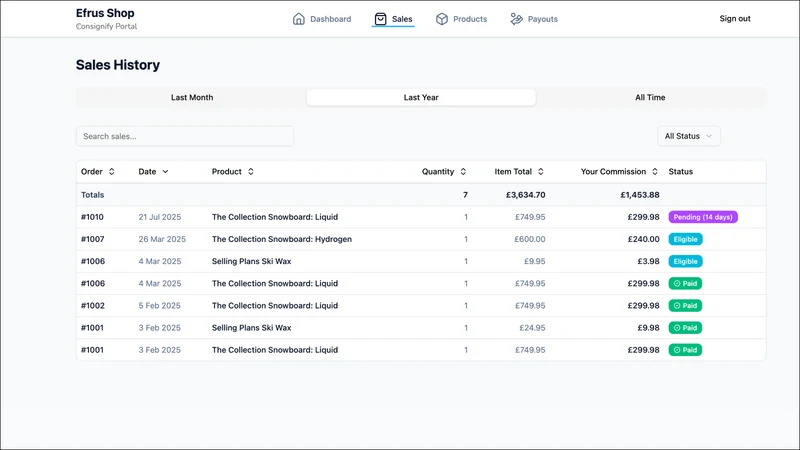Click the Sales History heading
800x450 pixels.
point(118,65)
